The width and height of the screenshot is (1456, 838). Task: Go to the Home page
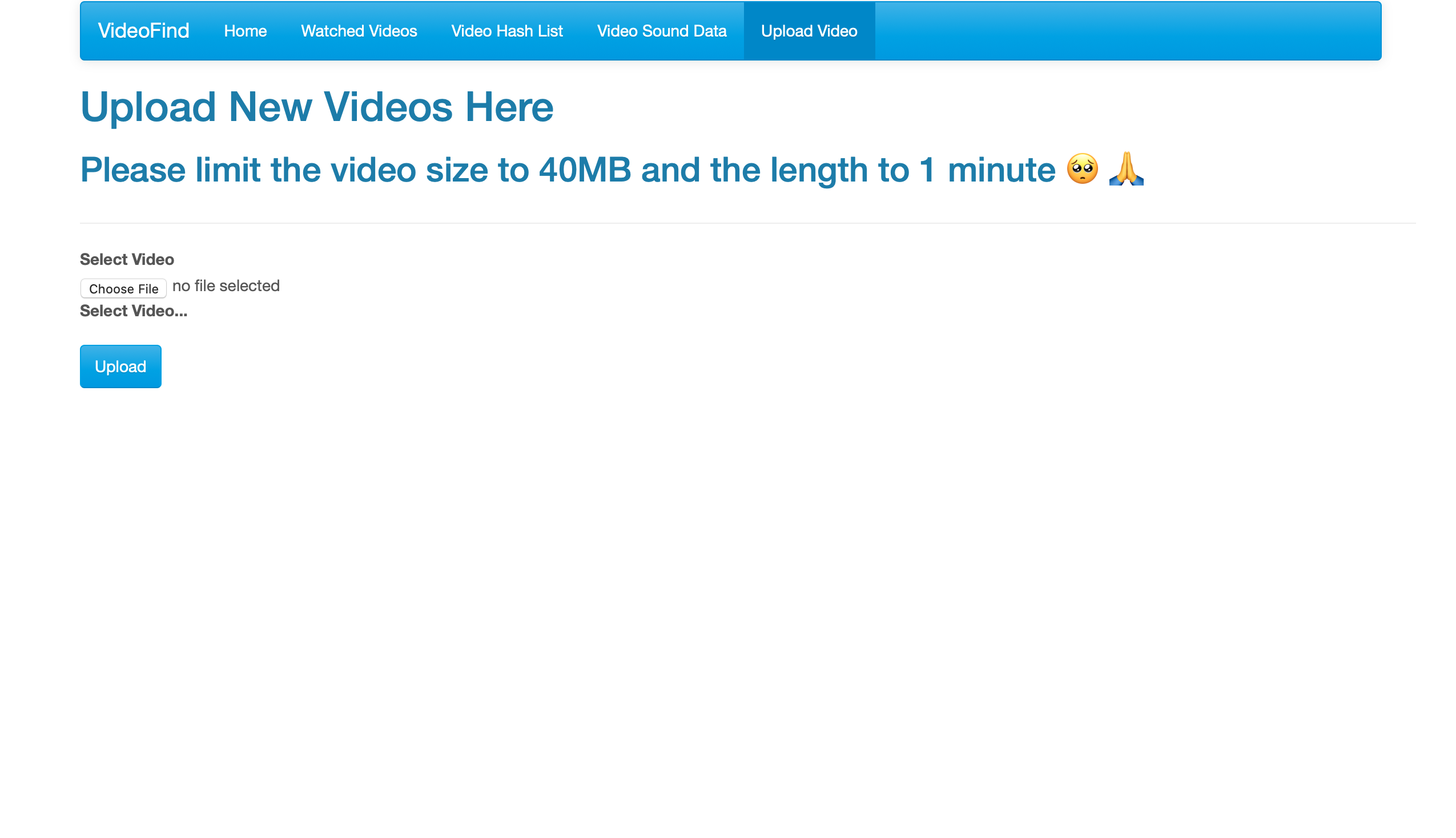(245, 31)
